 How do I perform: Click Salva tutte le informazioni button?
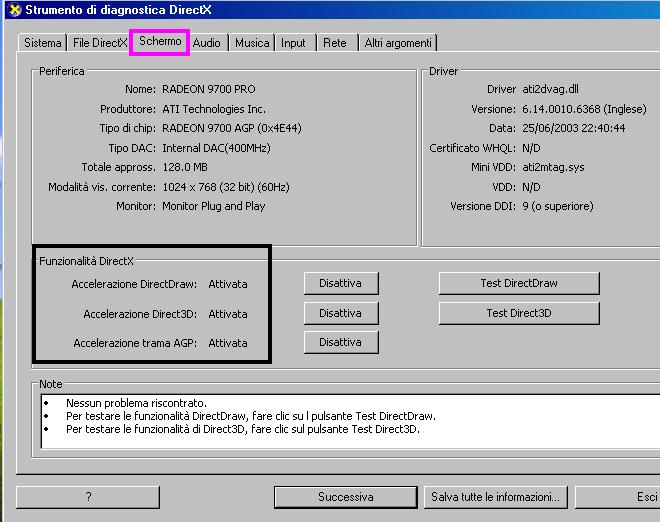coord(496,497)
